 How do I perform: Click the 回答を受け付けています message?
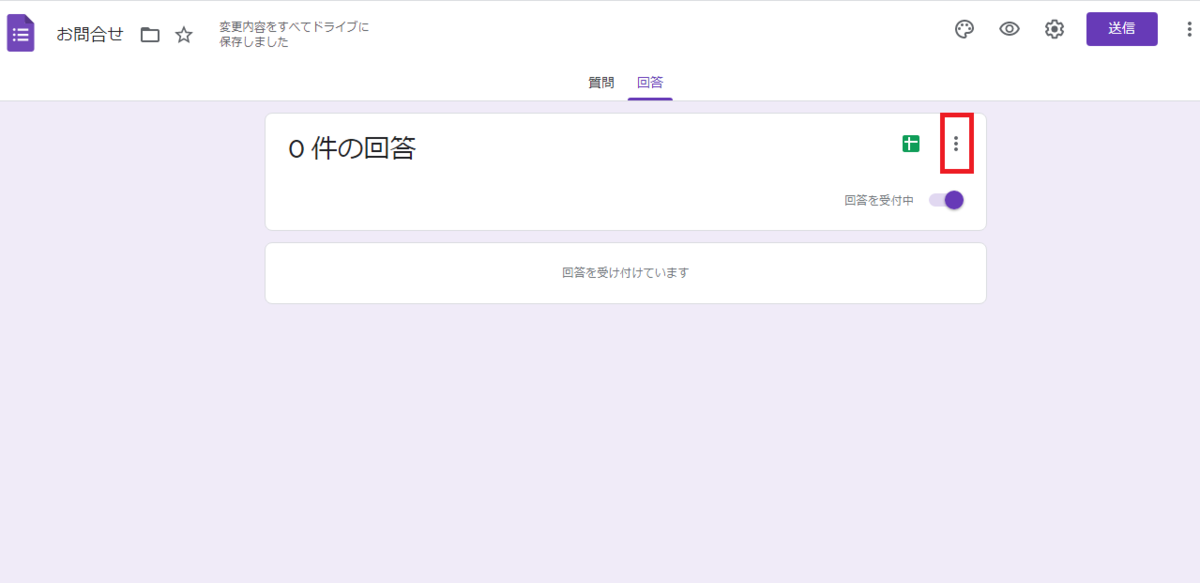(626, 272)
